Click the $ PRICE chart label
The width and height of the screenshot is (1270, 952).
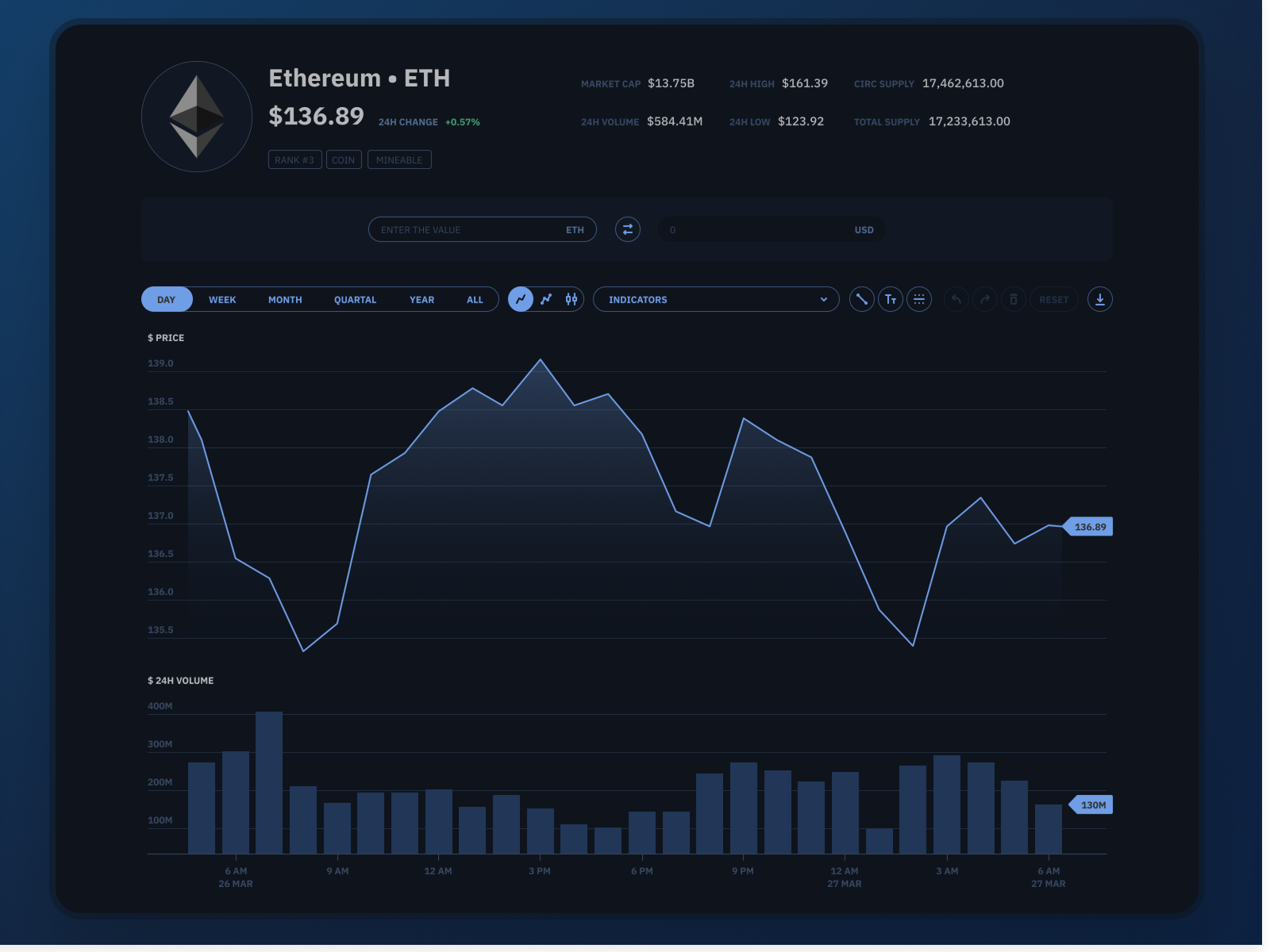(x=166, y=338)
